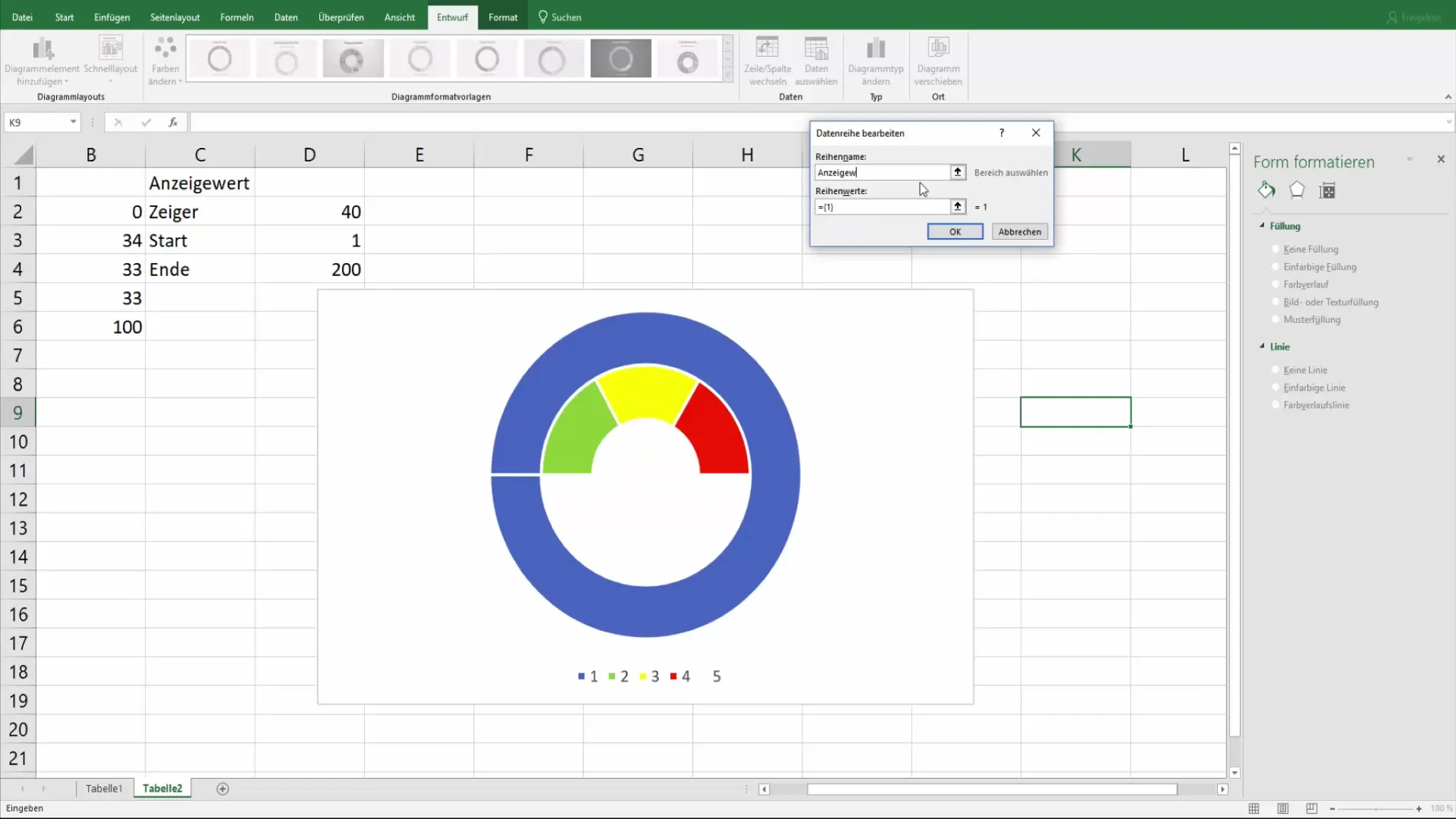Image resolution: width=1456 pixels, height=819 pixels.
Task: Click the Farben ändern icon
Action: pos(165,49)
